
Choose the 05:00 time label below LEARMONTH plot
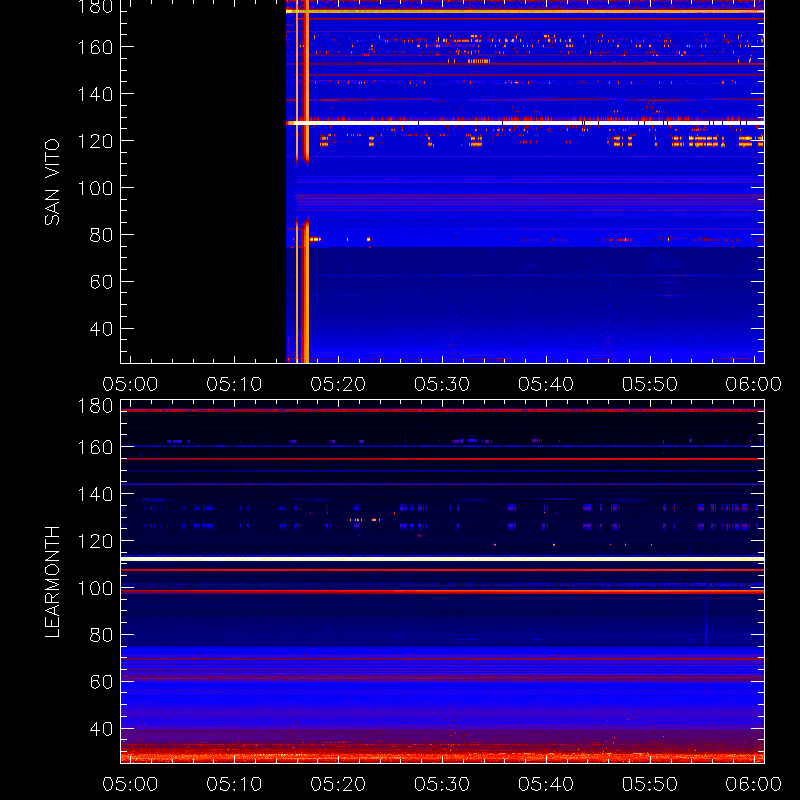pos(130,784)
